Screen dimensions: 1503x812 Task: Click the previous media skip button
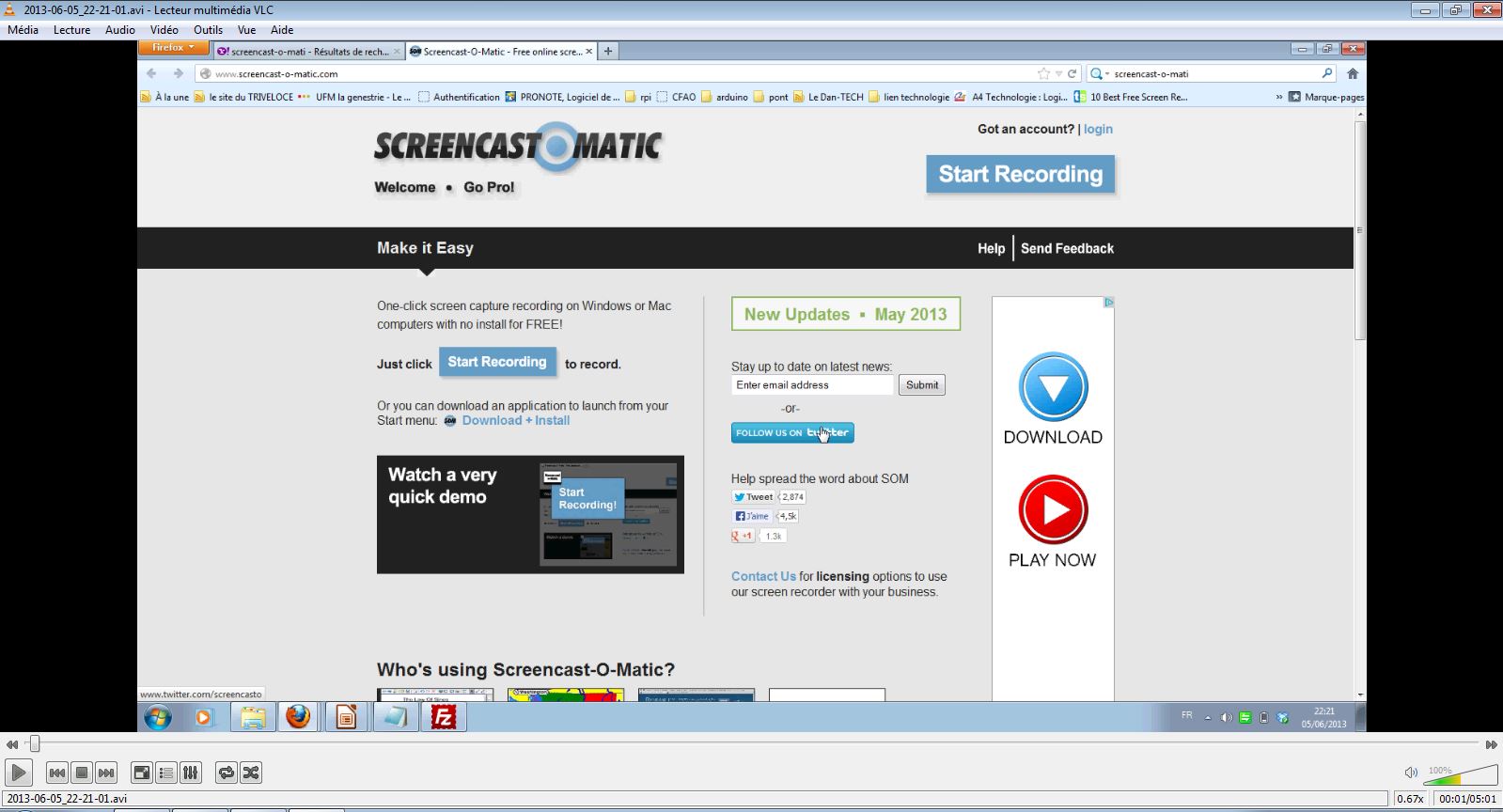(56, 773)
